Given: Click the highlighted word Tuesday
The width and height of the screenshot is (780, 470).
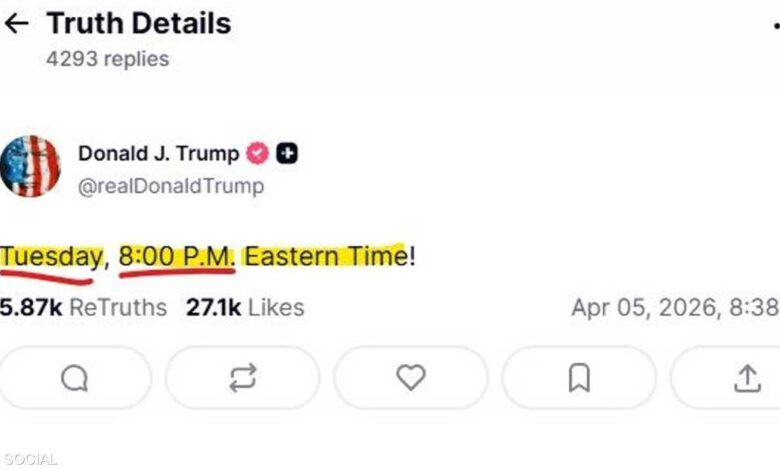Looking at the screenshot, I should [x=50, y=257].
